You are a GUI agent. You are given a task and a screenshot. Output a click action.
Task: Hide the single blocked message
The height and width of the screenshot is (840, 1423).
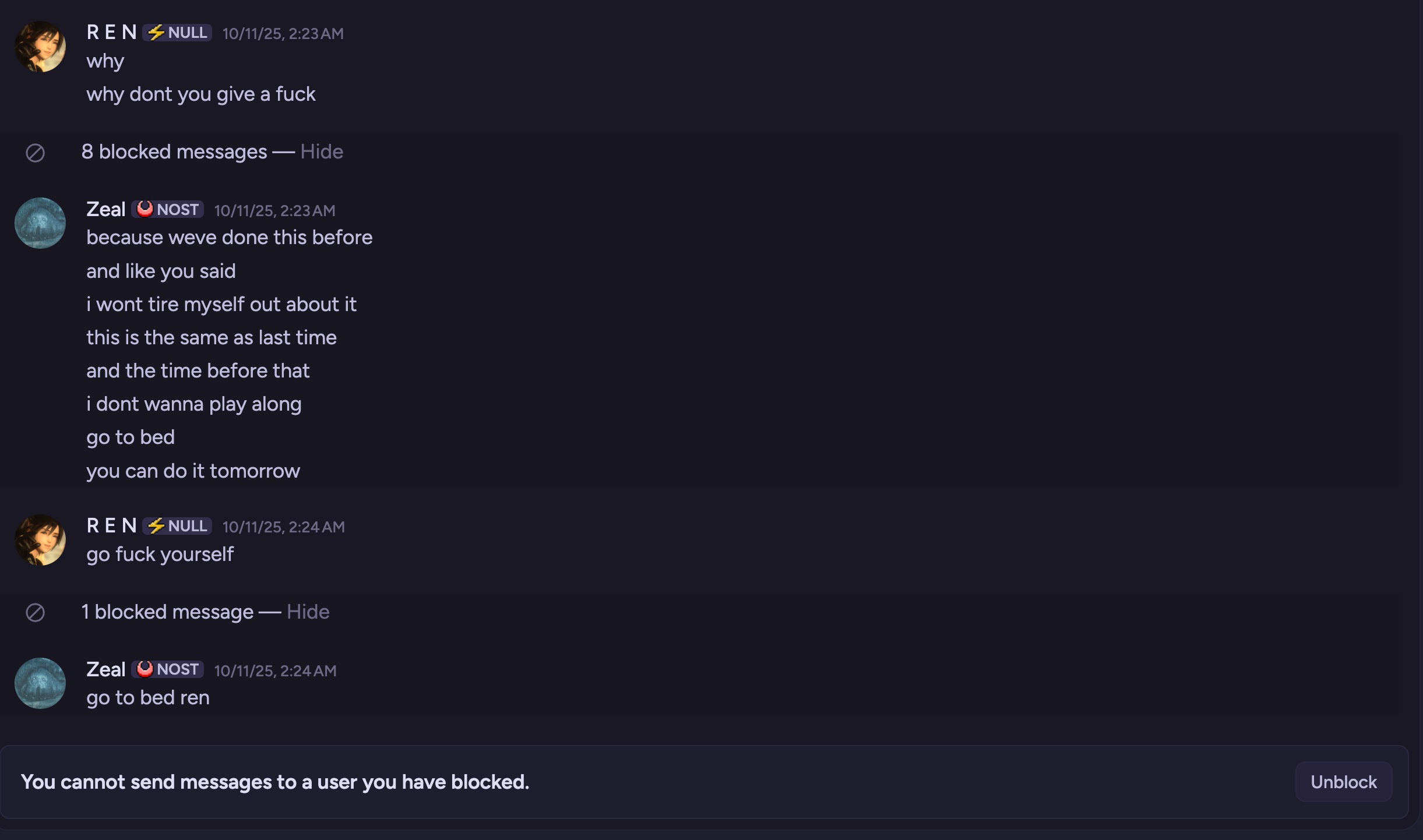tap(308, 612)
